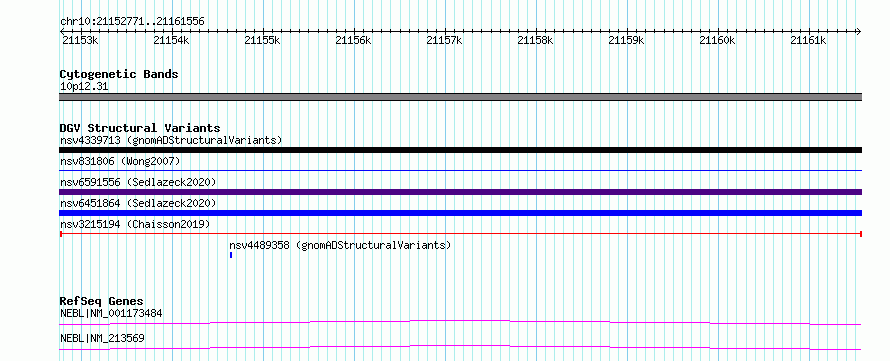Open the NEBL|NM_213569 transcript label

102,338
